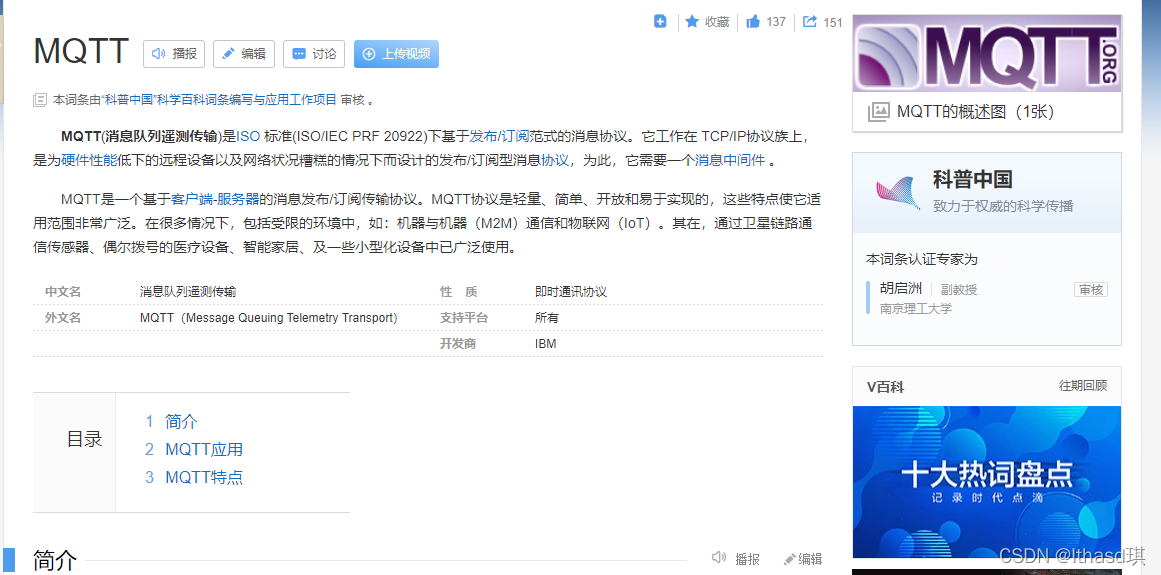This screenshot has width=1161, height=575.
Task: Open 往期回顾 in V百科 panel
Action: pos(1083,386)
